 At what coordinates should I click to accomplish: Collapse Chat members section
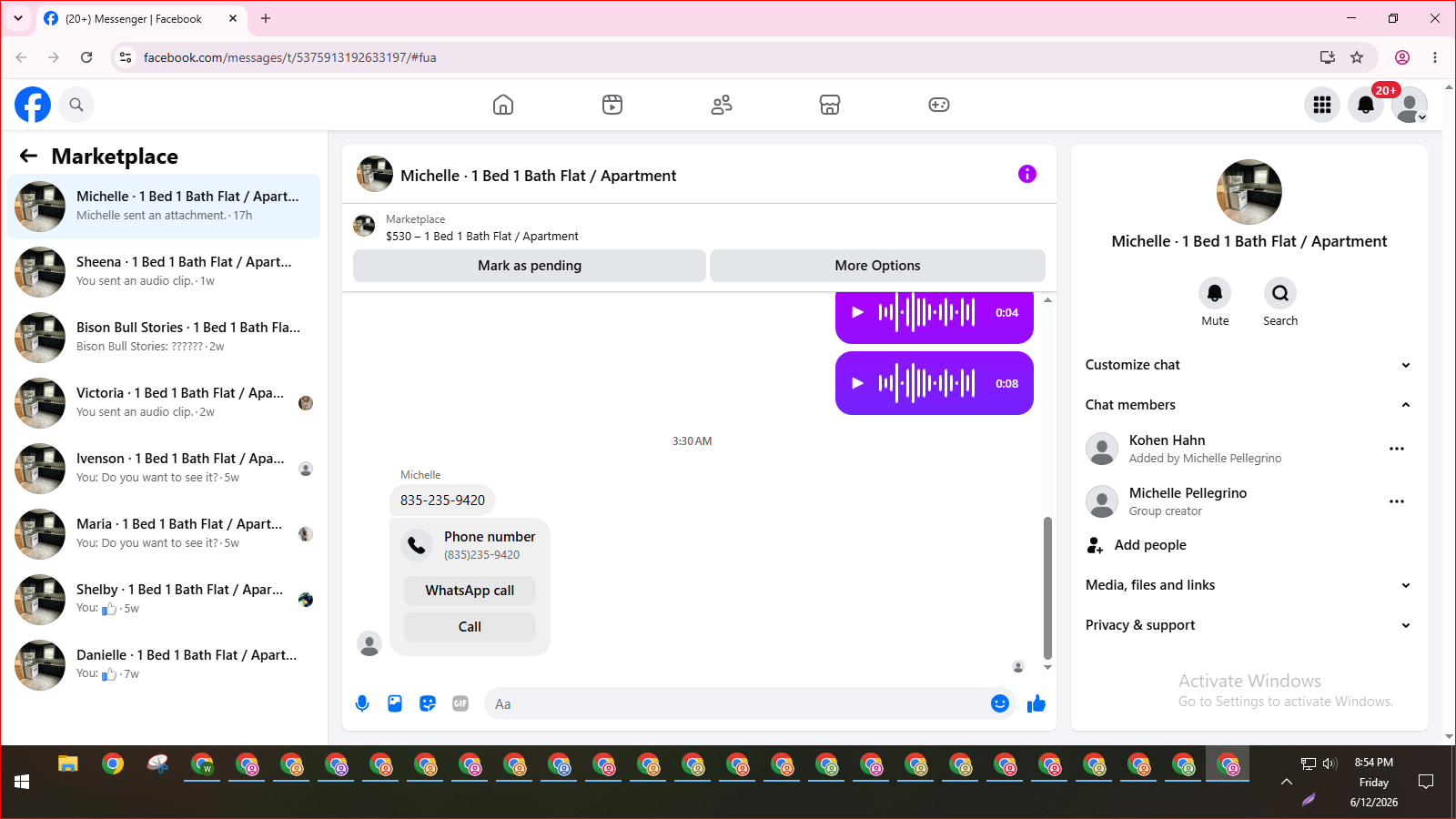click(x=1249, y=405)
